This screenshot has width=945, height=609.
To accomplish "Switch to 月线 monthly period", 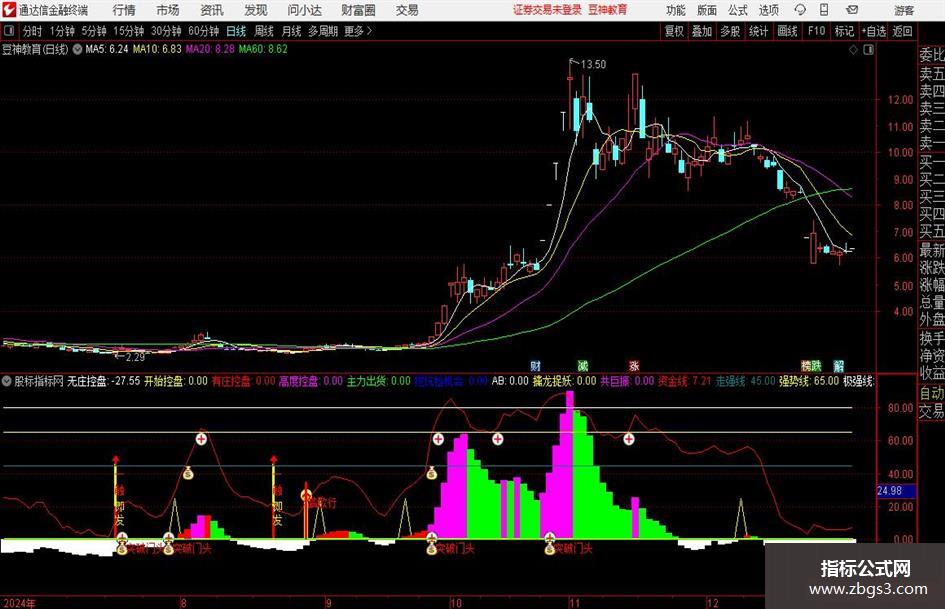I will (291, 31).
